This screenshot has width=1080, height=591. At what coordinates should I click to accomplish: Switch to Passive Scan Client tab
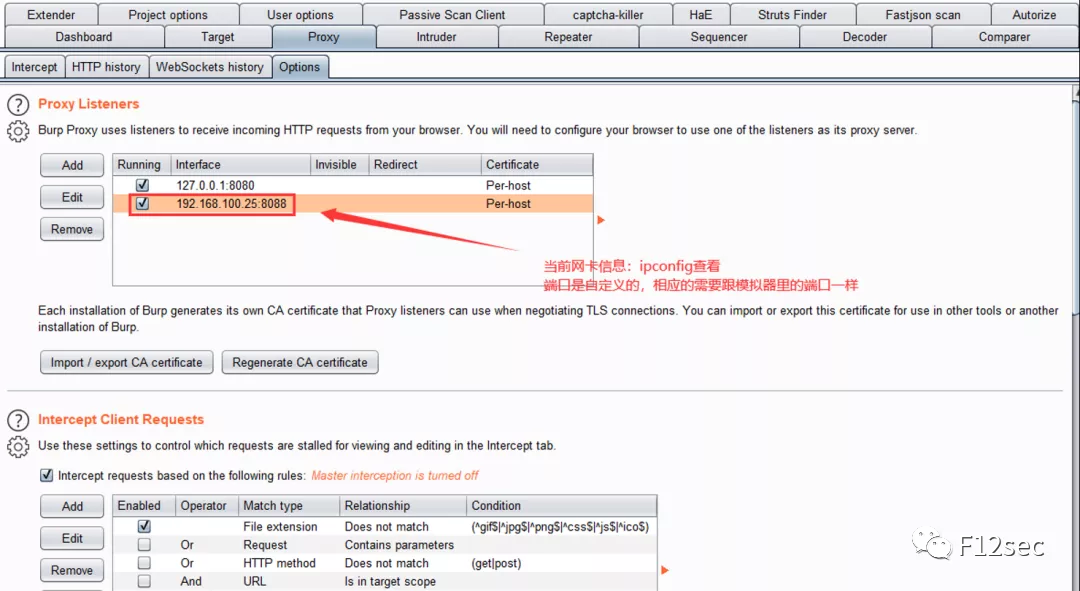453,14
